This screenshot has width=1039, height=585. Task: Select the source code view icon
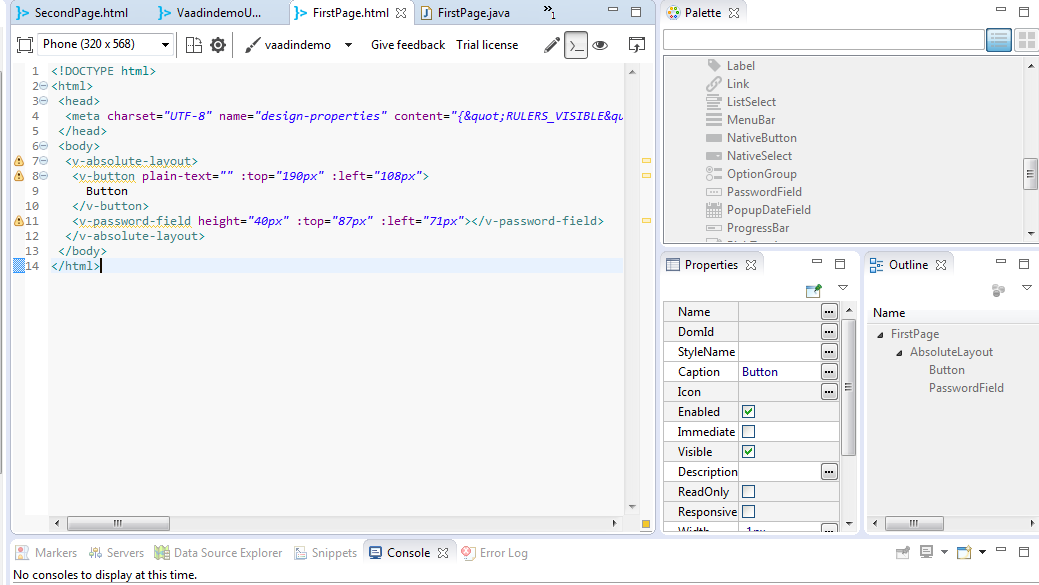coord(576,45)
